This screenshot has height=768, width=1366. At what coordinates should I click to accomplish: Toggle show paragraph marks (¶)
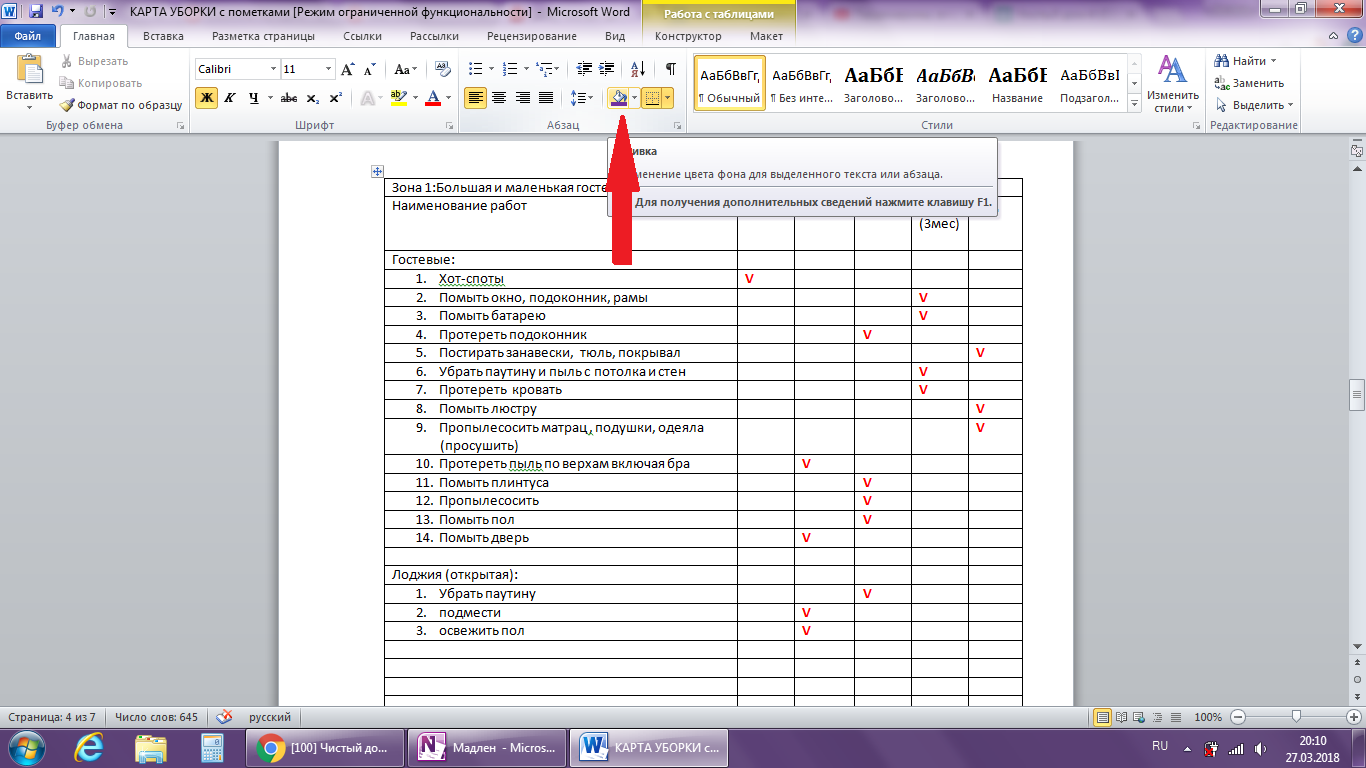670,69
